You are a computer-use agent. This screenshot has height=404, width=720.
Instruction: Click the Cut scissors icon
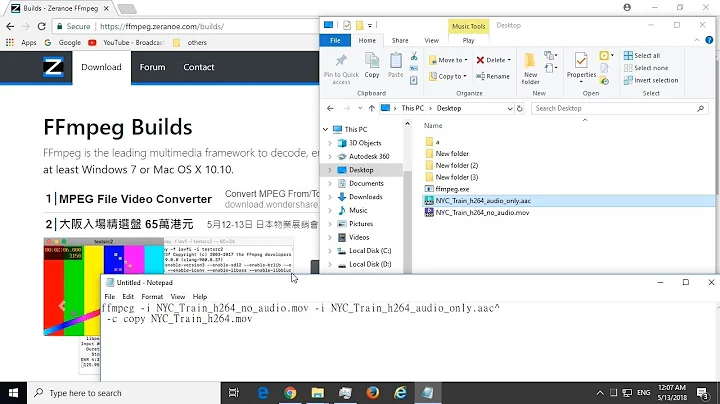pyautogui.click(x=414, y=56)
